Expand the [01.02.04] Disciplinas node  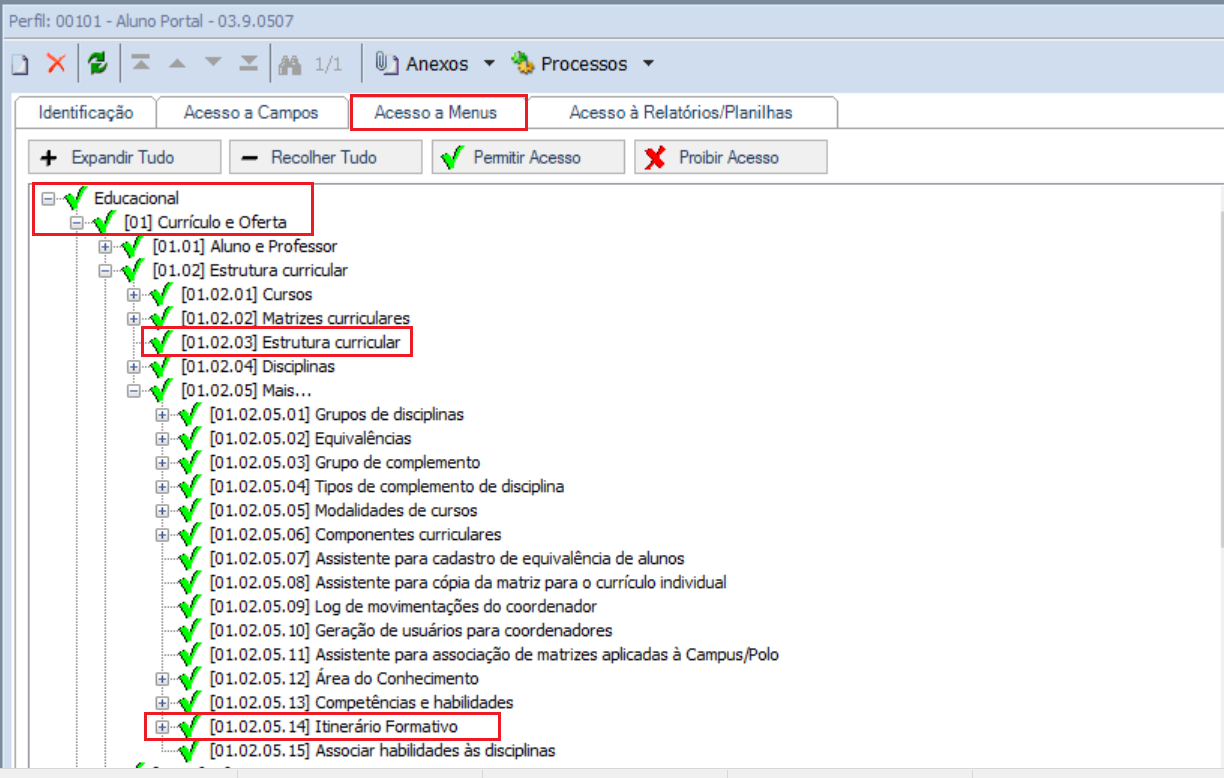click(x=133, y=366)
